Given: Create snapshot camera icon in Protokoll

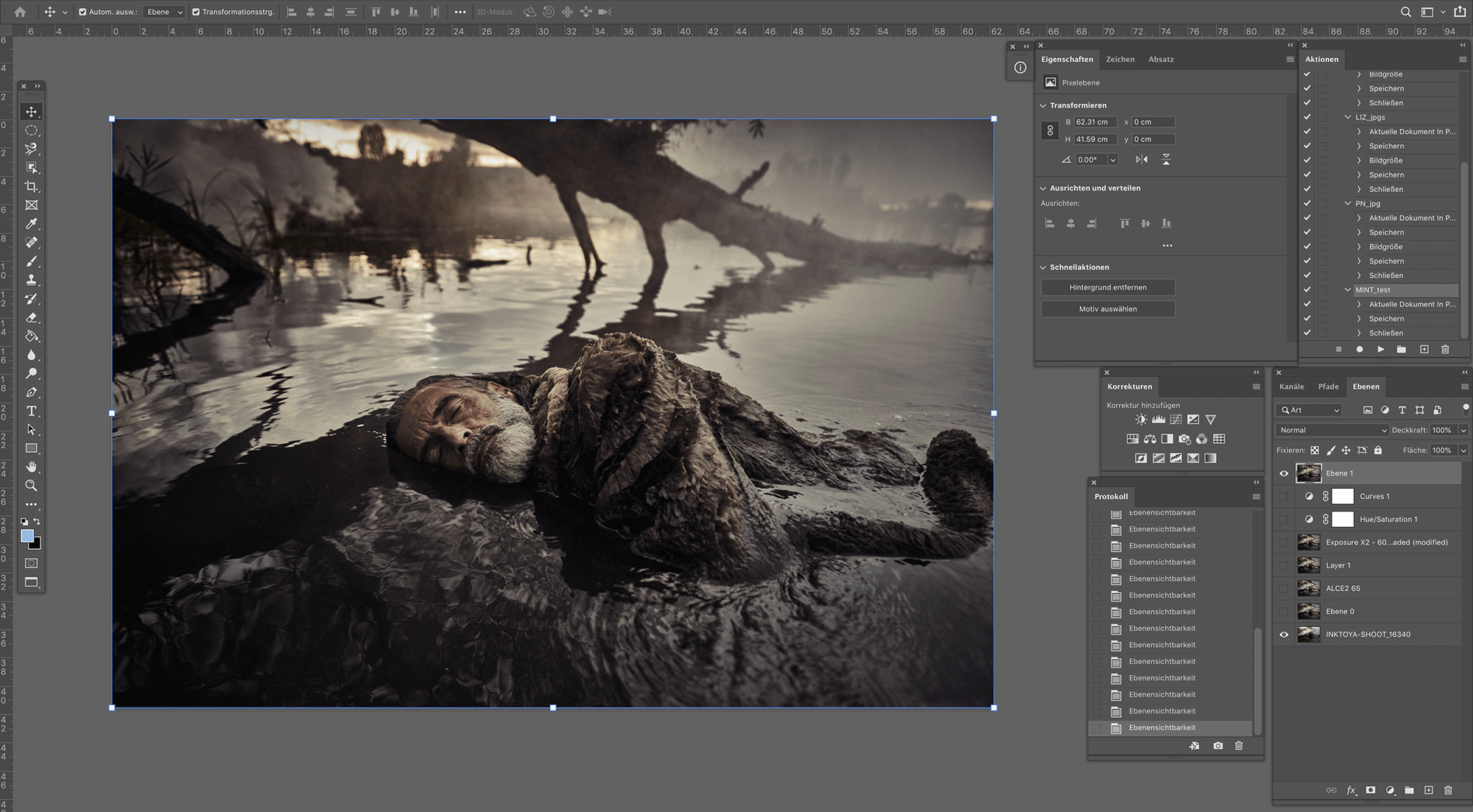Looking at the screenshot, I should 1218,746.
